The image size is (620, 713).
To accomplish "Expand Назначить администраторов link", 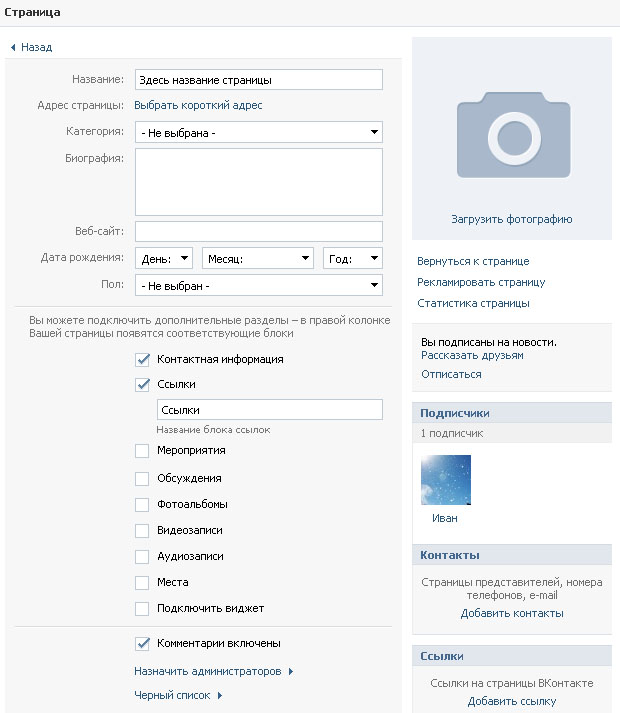I will click(213, 671).
